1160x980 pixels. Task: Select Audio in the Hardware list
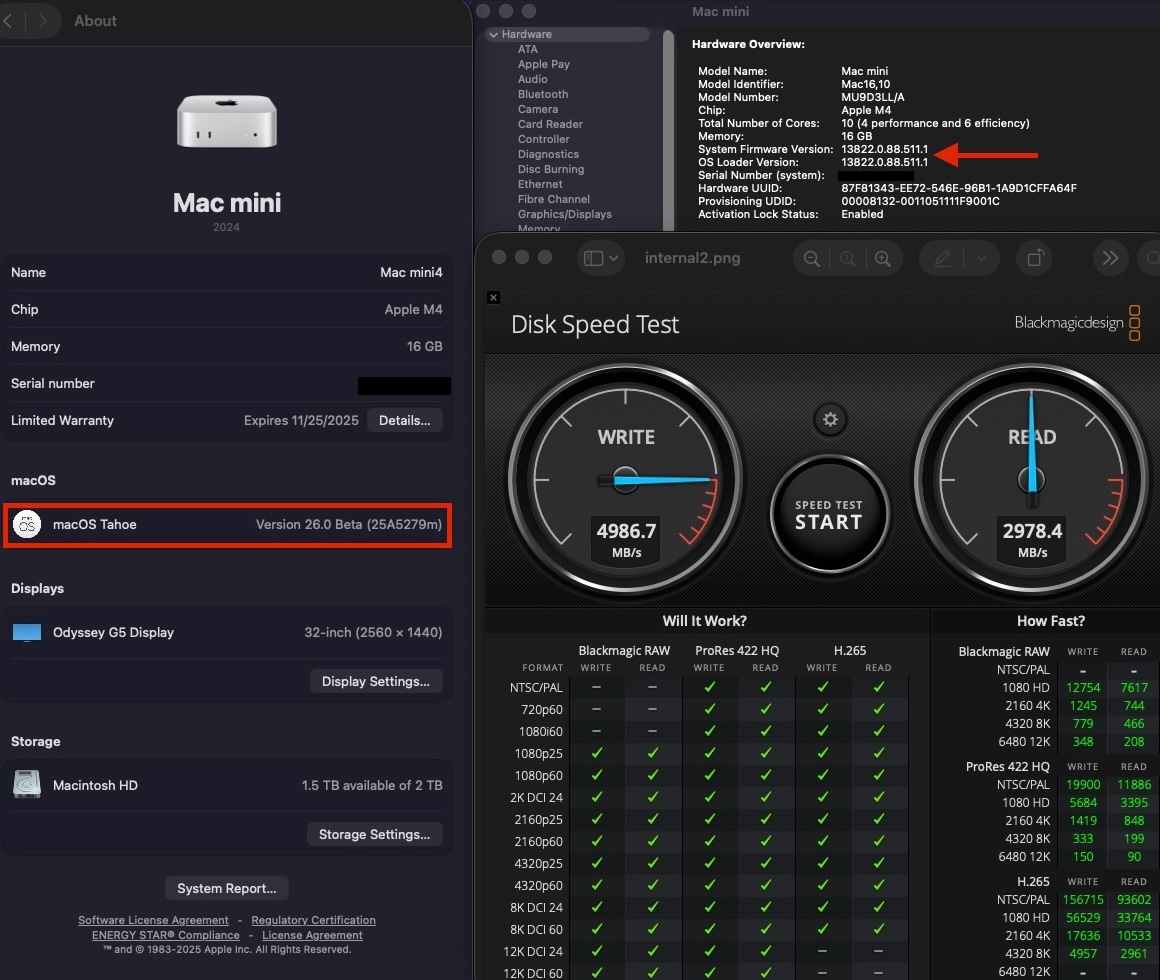coord(533,79)
